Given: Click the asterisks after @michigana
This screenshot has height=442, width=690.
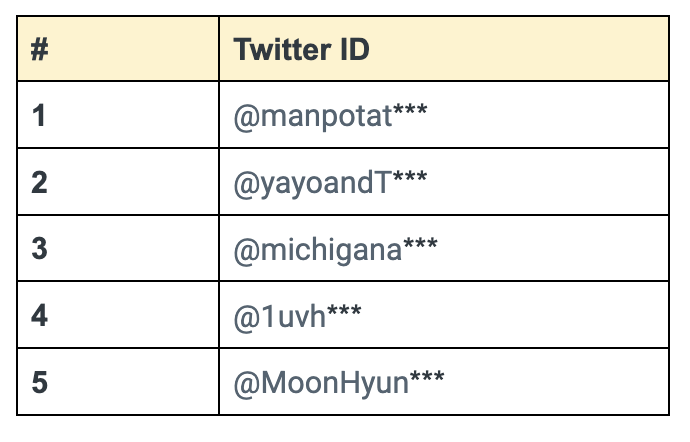Looking at the screenshot, I should [420, 243].
